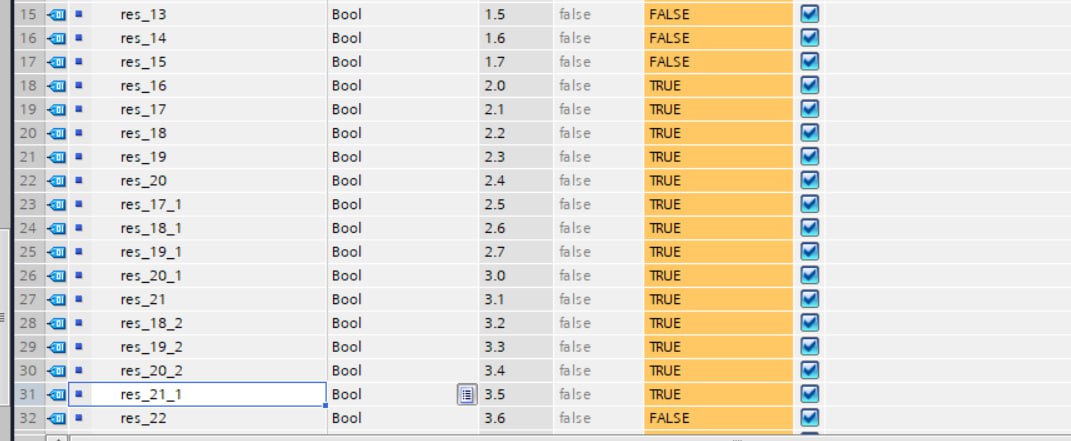Uncheck the checkbox for res_13
Screen dimensions: 1071x441
click(809, 14)
